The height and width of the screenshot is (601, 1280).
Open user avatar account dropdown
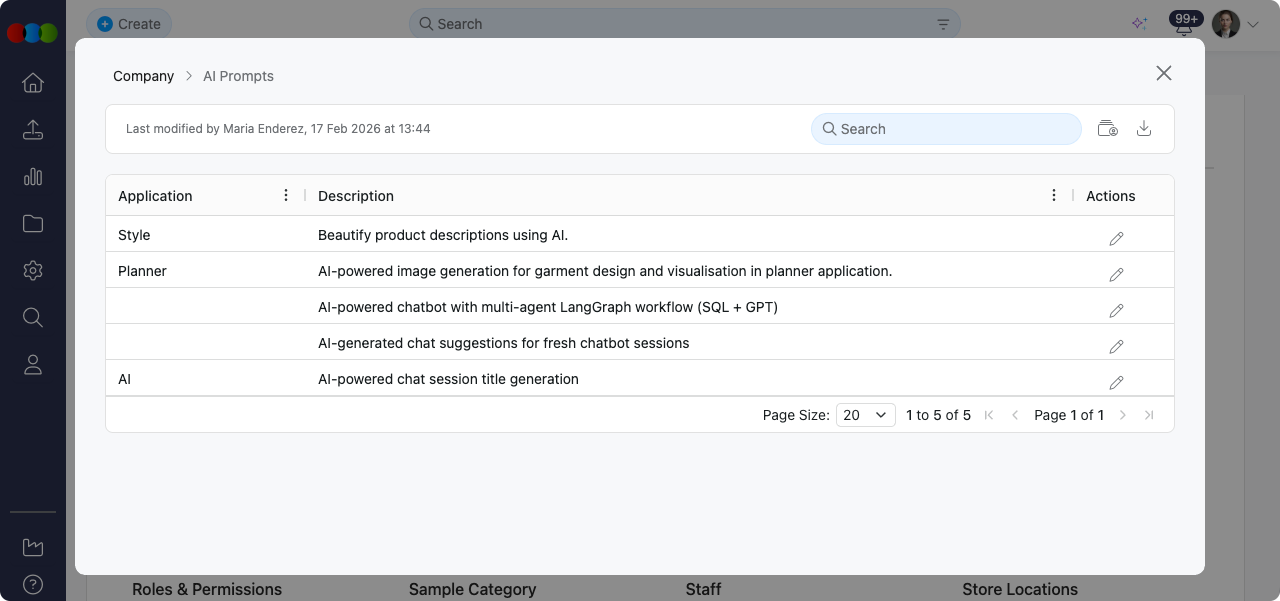point(1235,24)
